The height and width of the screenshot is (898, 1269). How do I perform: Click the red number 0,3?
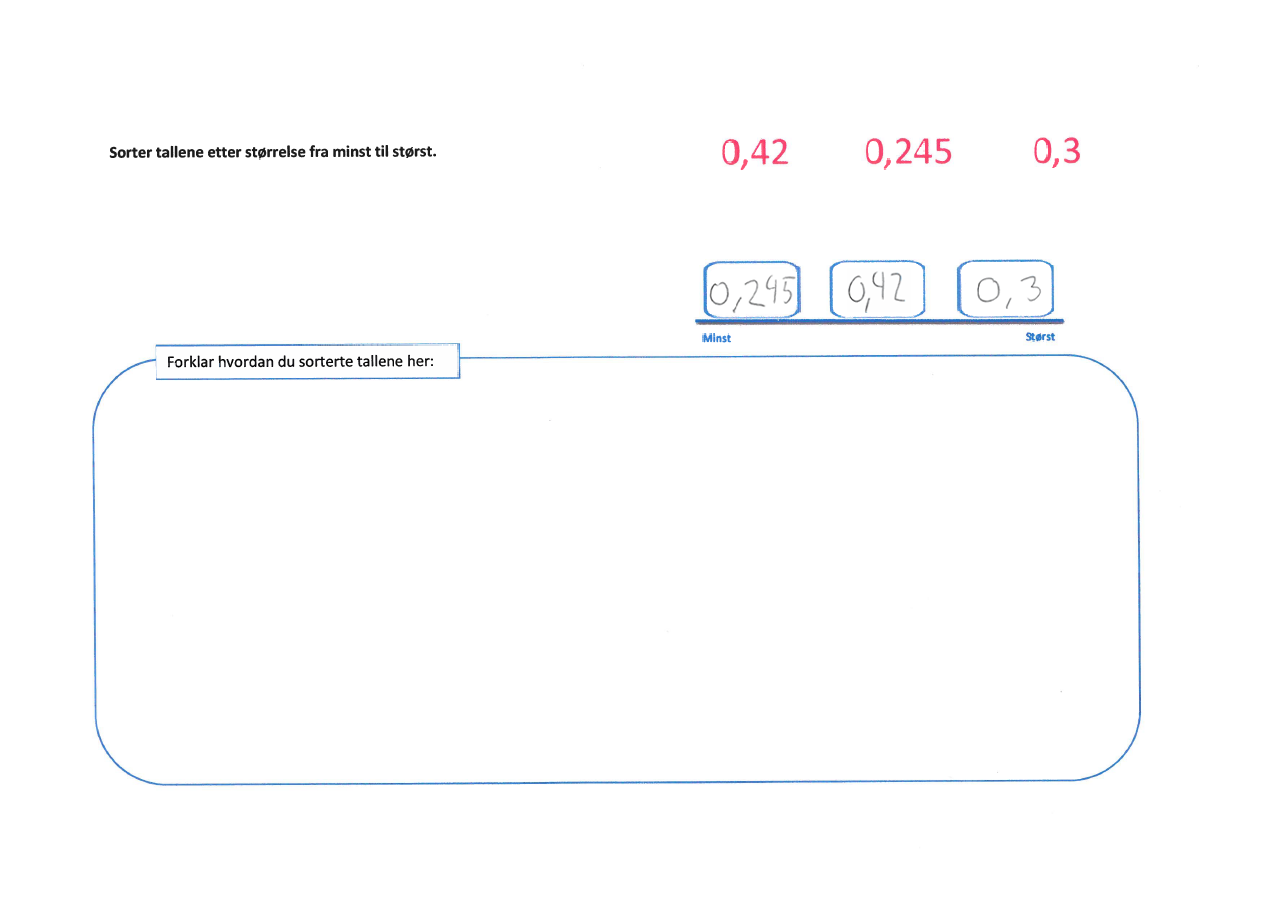coord(1057,151)
